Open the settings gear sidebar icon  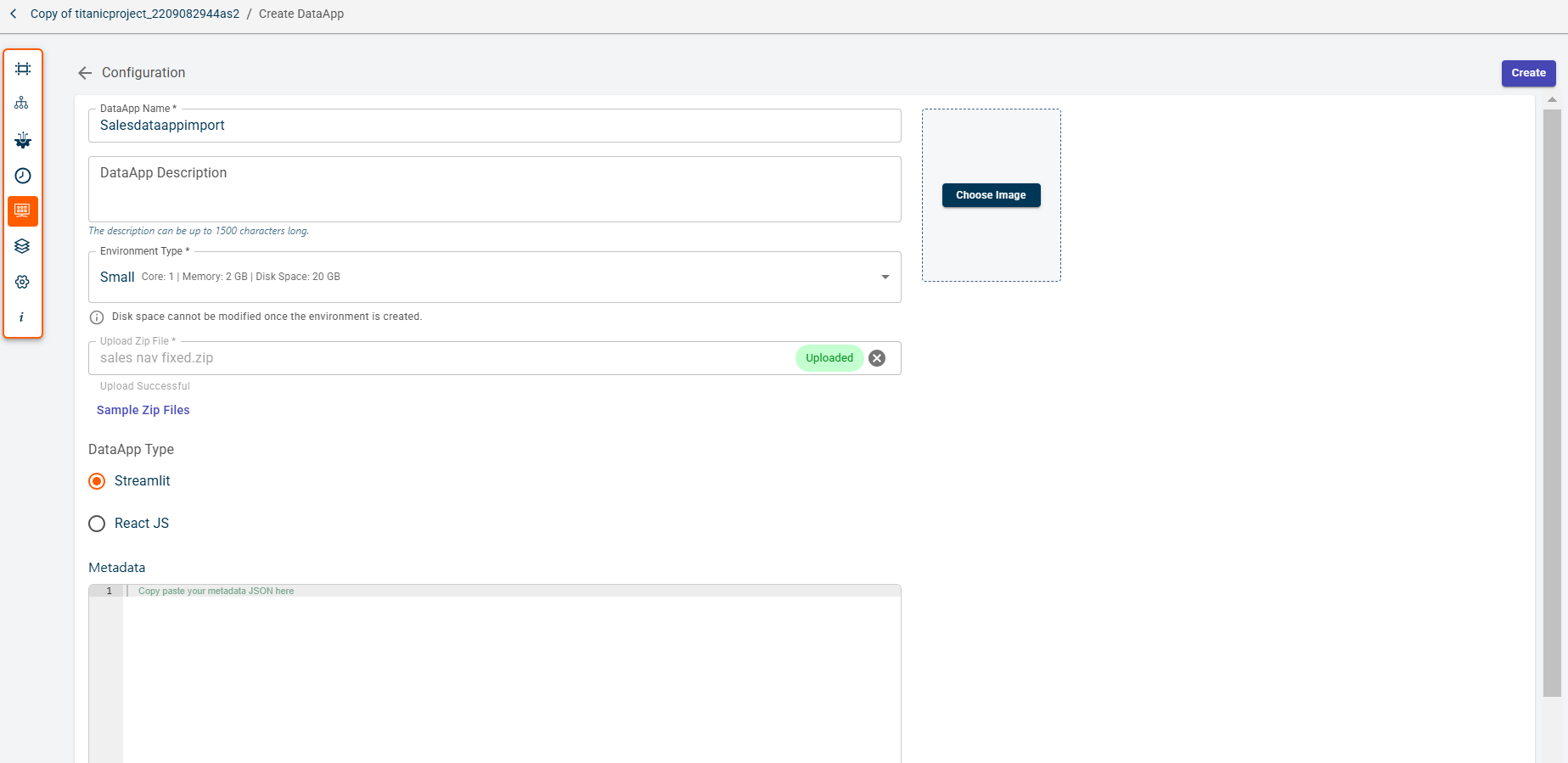pyautogui.click(x=23, y=282)
